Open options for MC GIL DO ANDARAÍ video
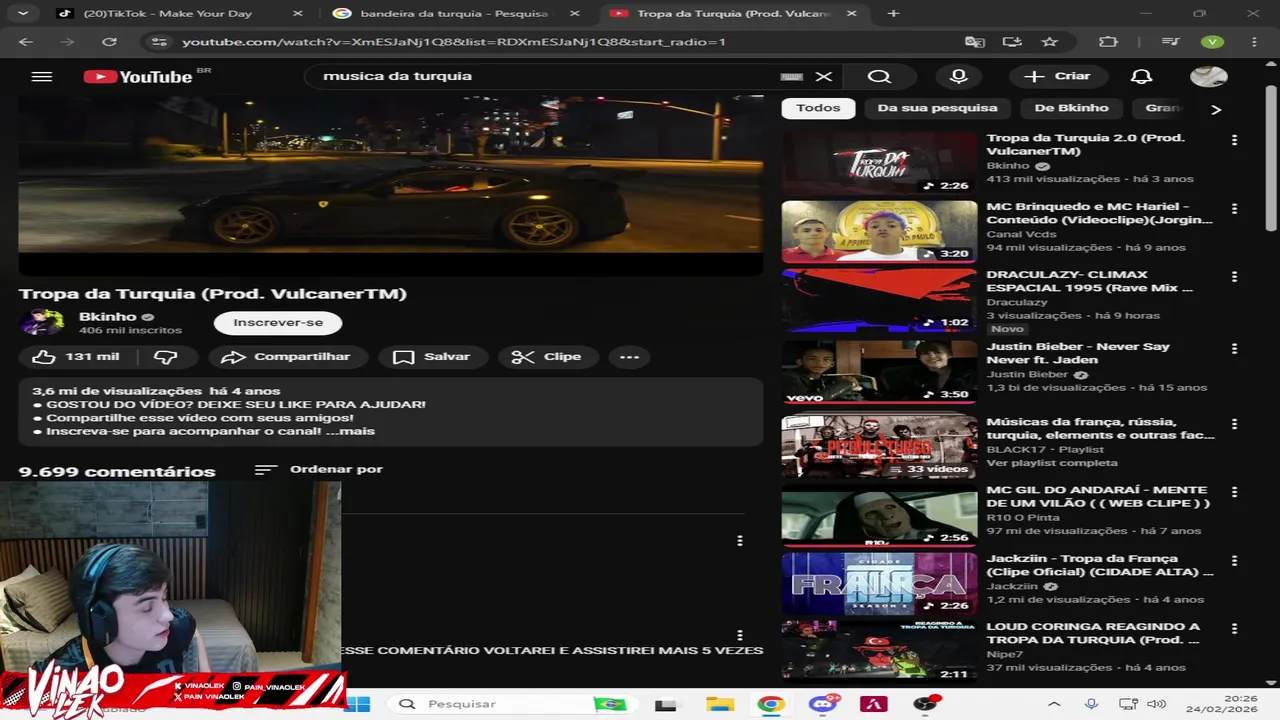This screenshot has width=1280, height=720. tap(1234, 492)
